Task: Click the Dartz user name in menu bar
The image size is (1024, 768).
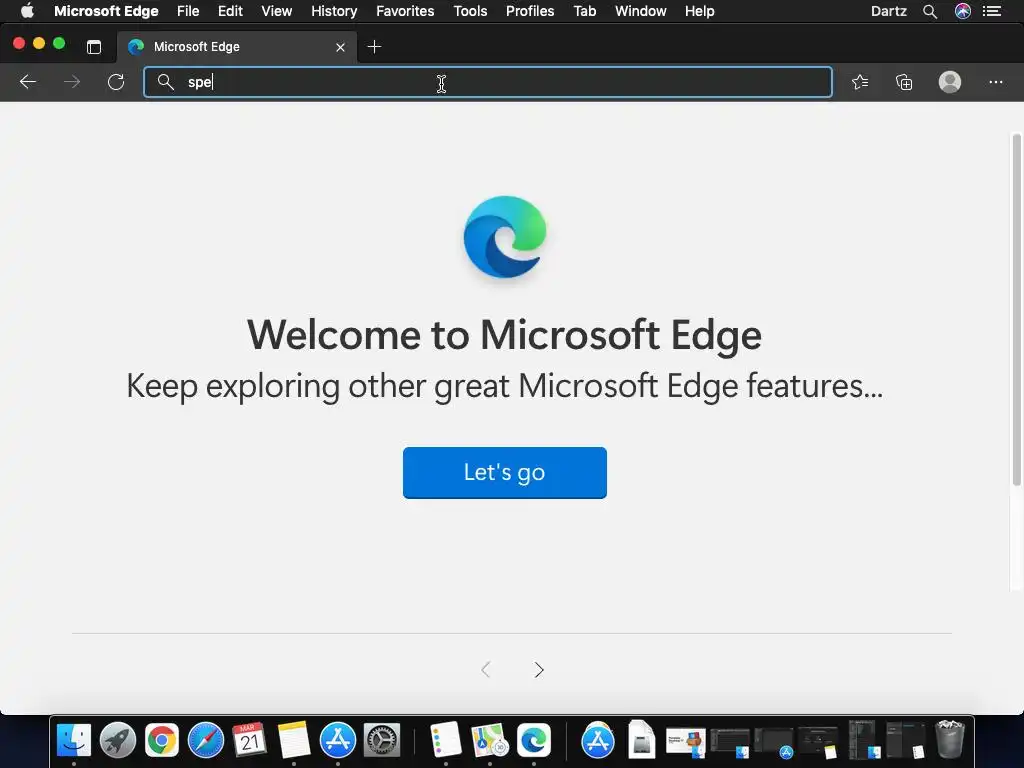Action: [888, 11]
